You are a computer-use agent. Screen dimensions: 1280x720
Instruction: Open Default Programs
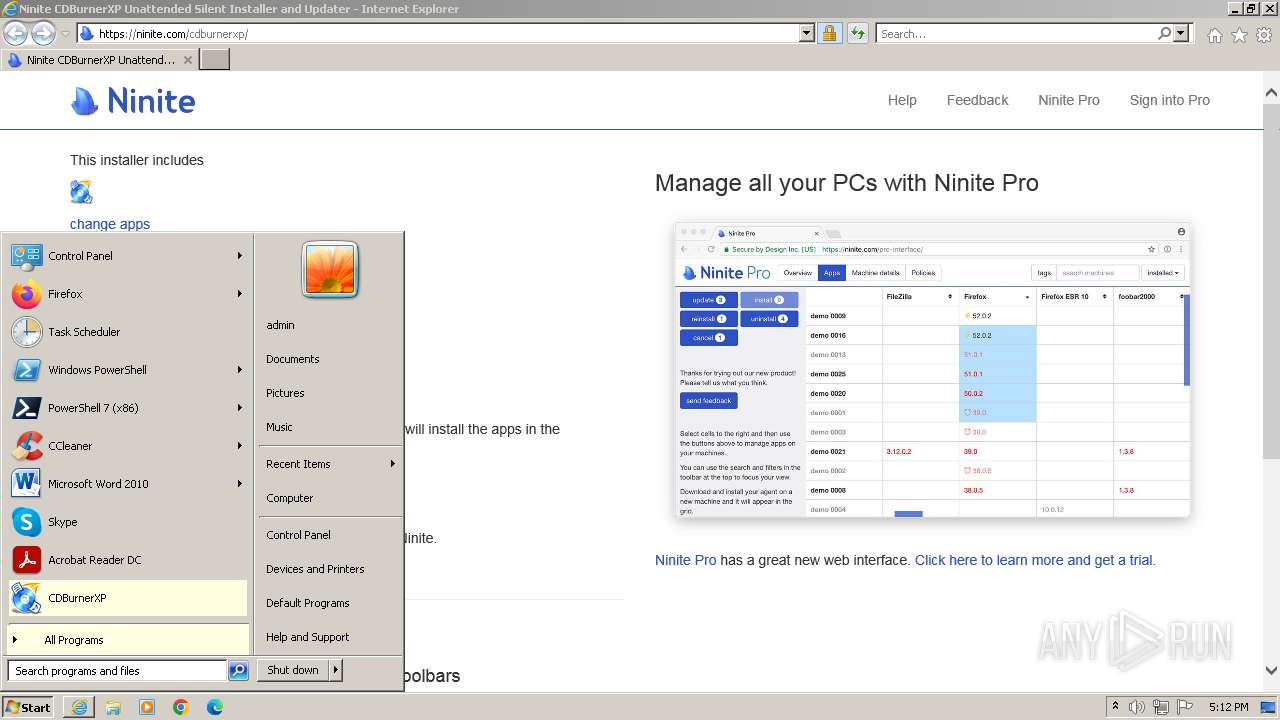[308, 603]
